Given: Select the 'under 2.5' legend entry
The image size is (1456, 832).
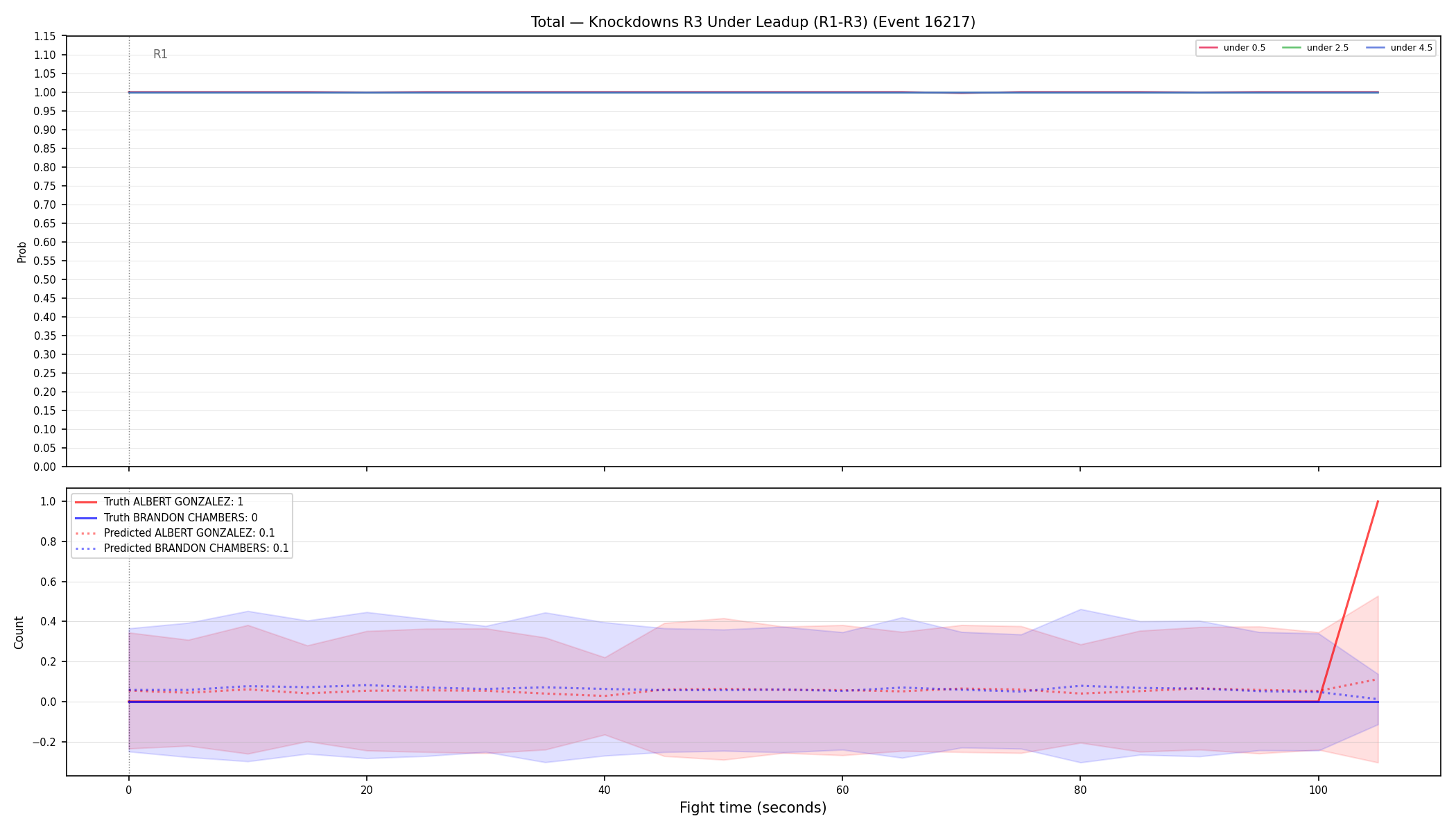Looking at the screenshot, I should click(x=1315, y=48).
